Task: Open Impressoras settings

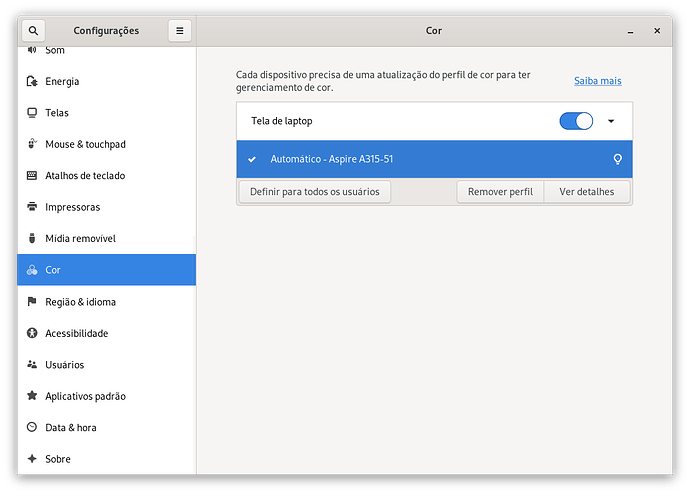Action: [x=106, y=207]
